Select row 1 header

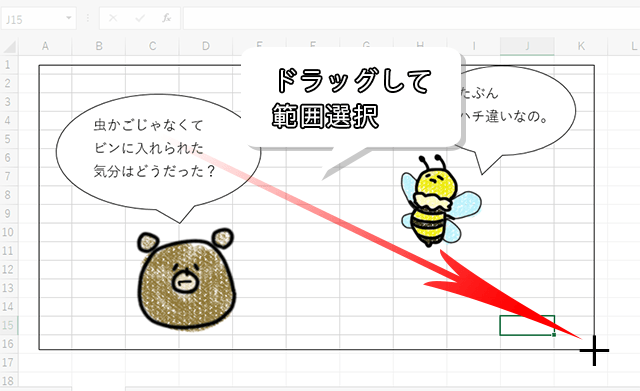[8, 64]
